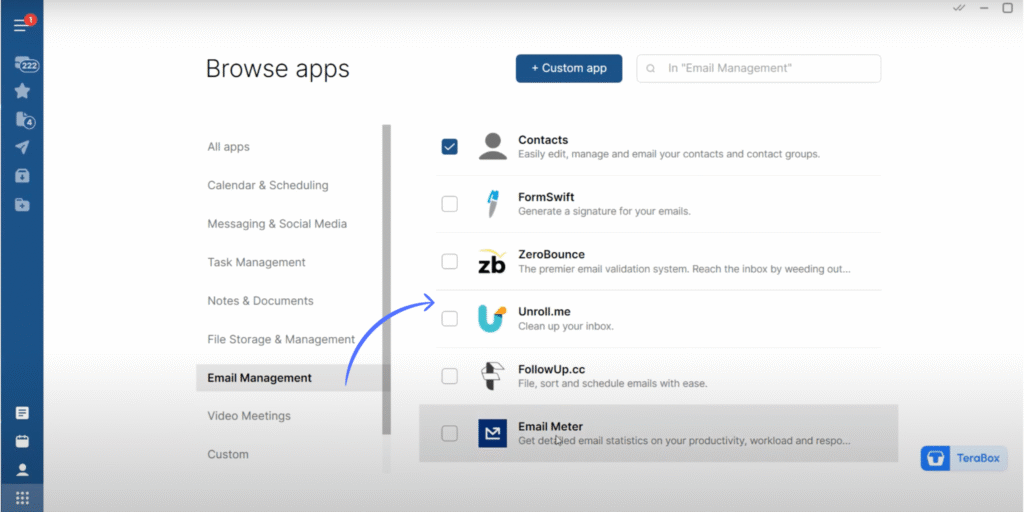Click the Contacts app avatar icon
Viewport: 1024px width, 512px height.
492,146
